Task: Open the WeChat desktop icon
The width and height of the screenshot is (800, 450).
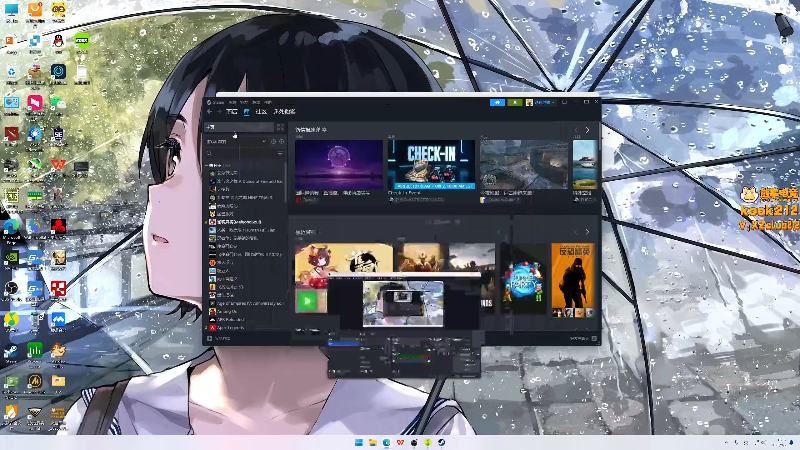Action: (x=58, y=106)
